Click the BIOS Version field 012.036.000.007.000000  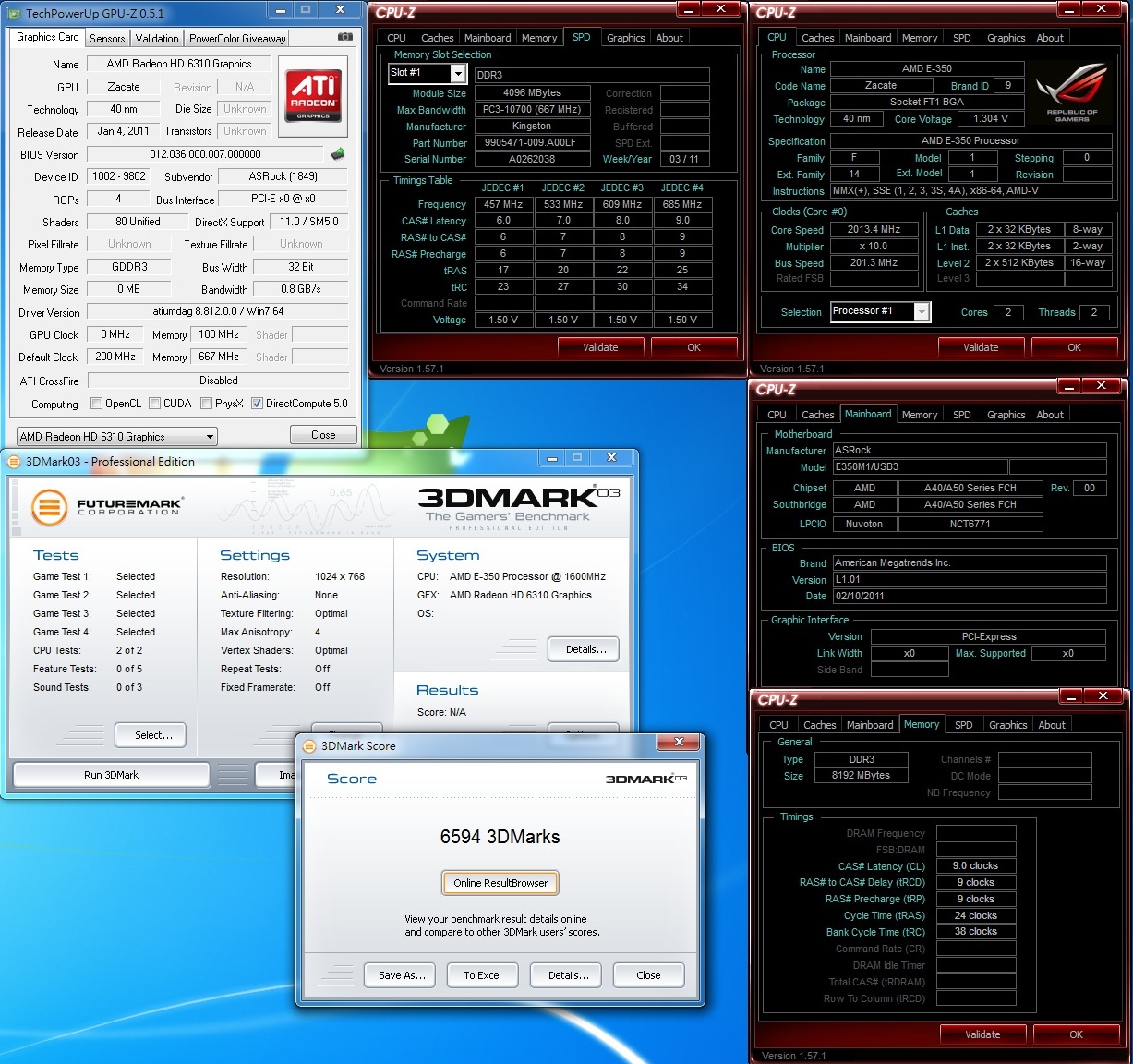click(x=205, y=154)
